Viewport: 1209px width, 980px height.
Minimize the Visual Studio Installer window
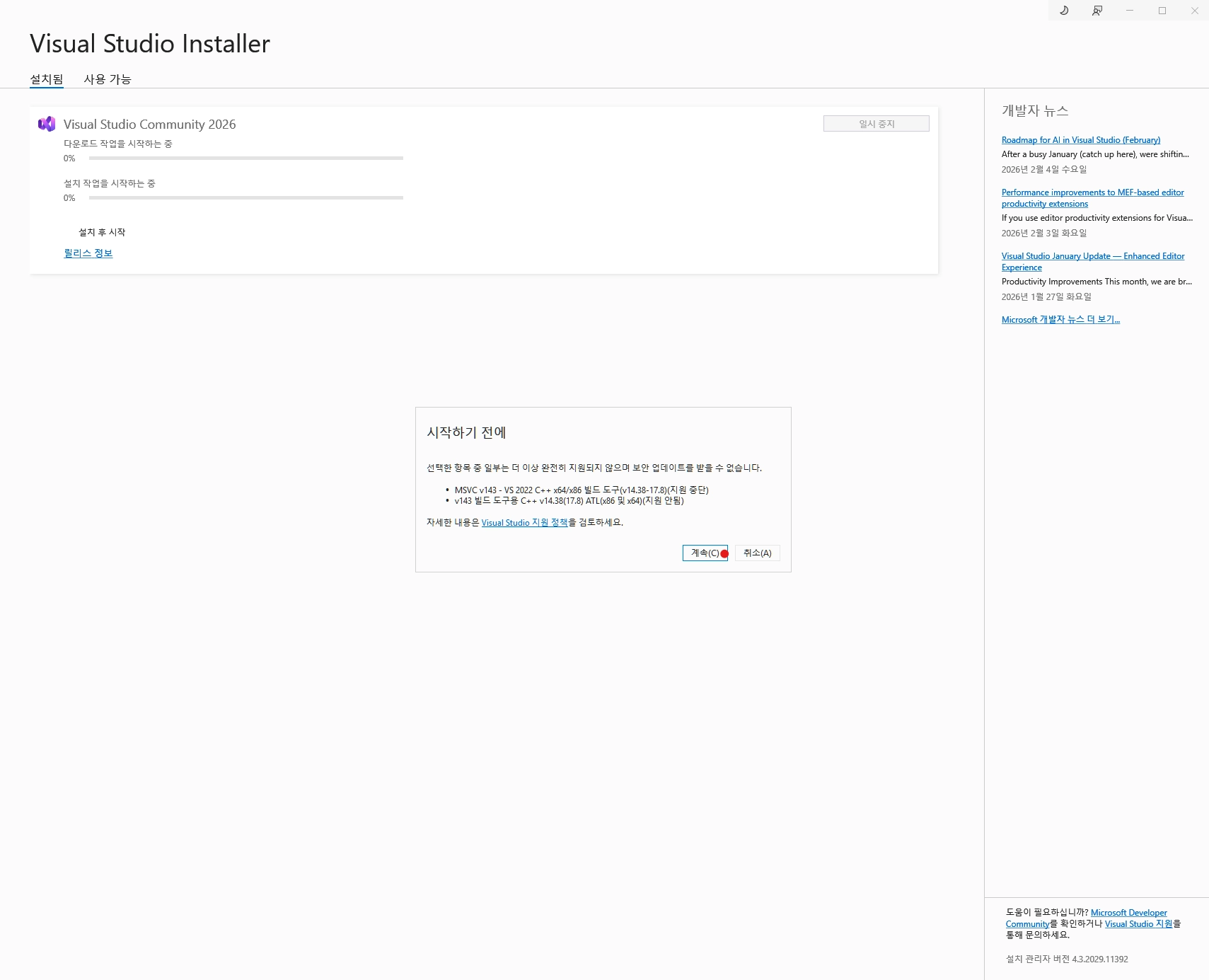[1130, 11]
